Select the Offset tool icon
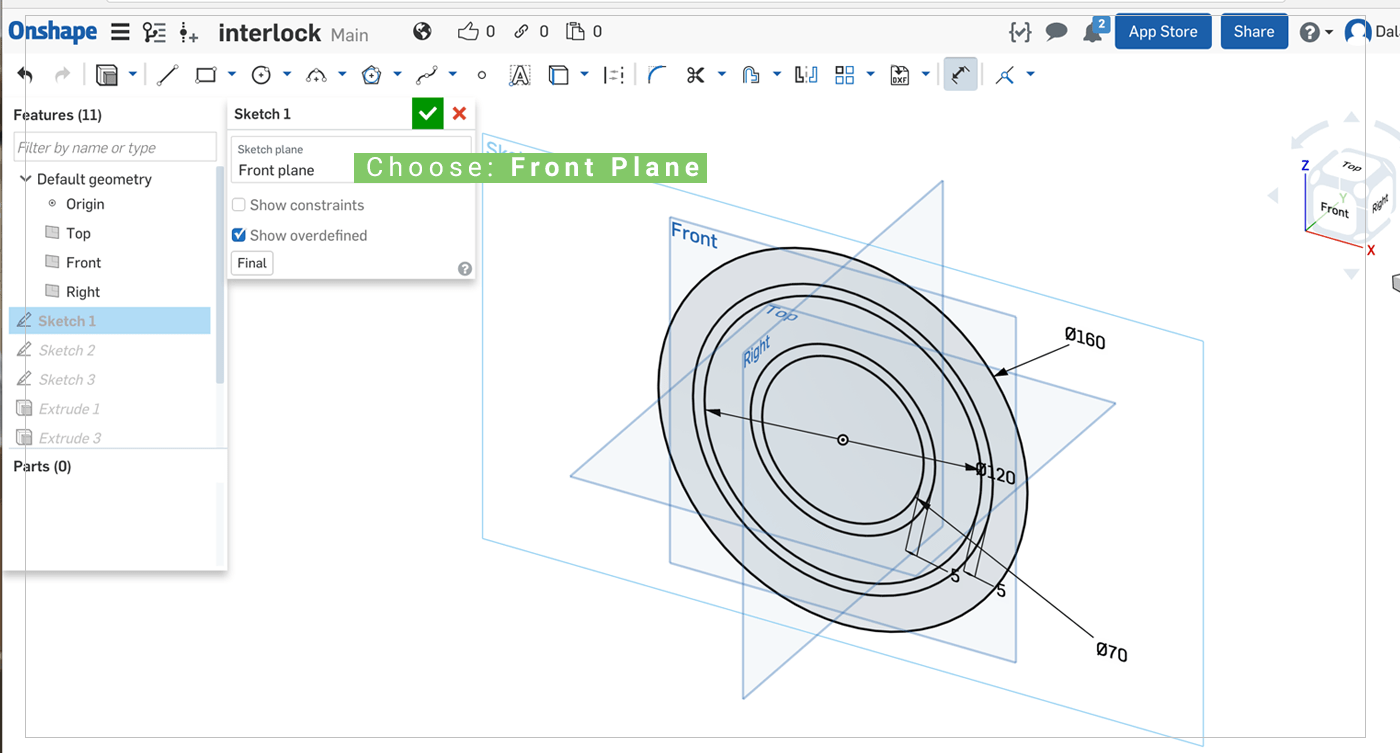1400x753 pixels. point(751,75)
